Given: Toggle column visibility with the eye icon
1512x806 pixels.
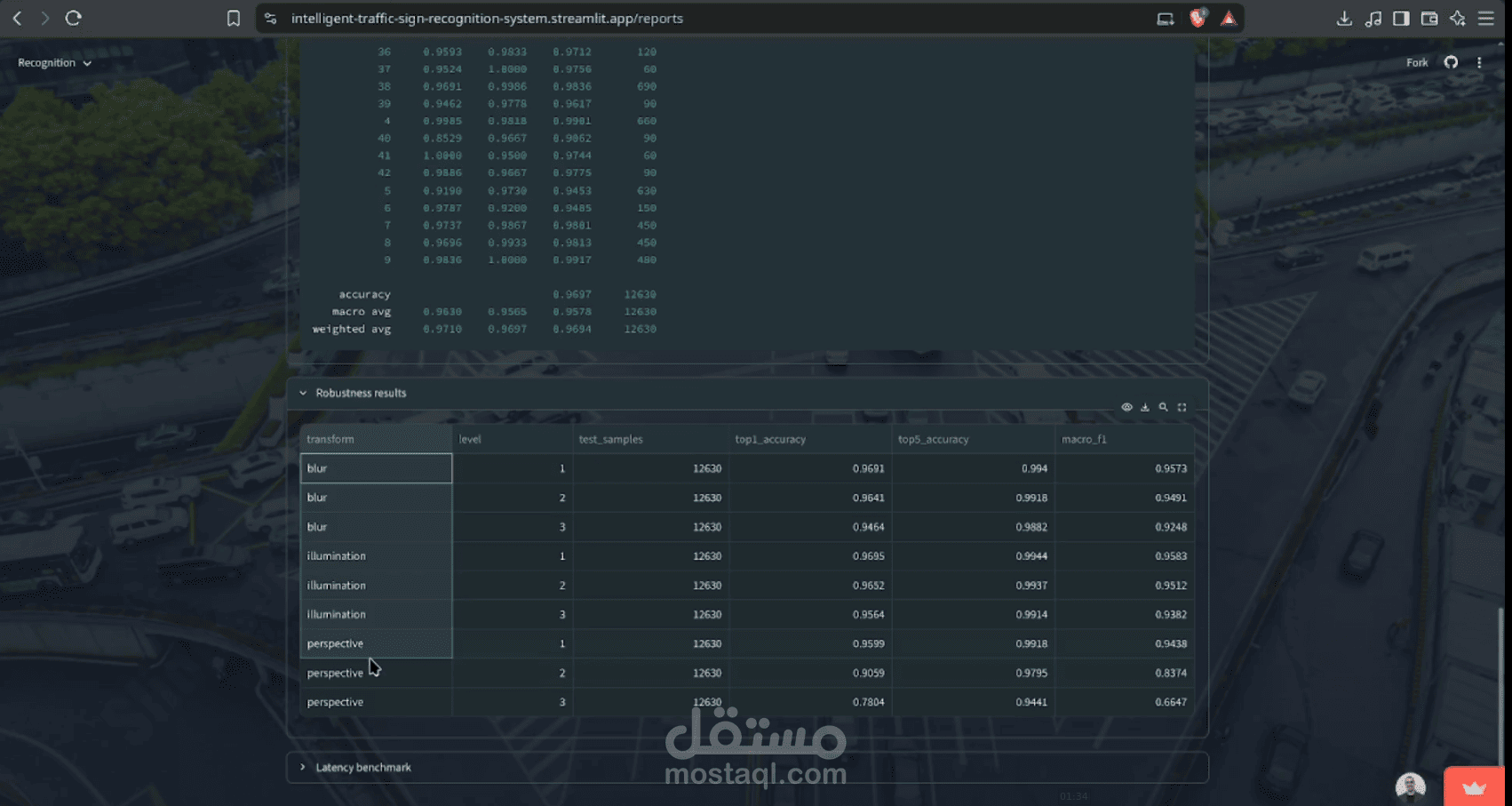Looking at the screenshot, I should (1126, 407).
